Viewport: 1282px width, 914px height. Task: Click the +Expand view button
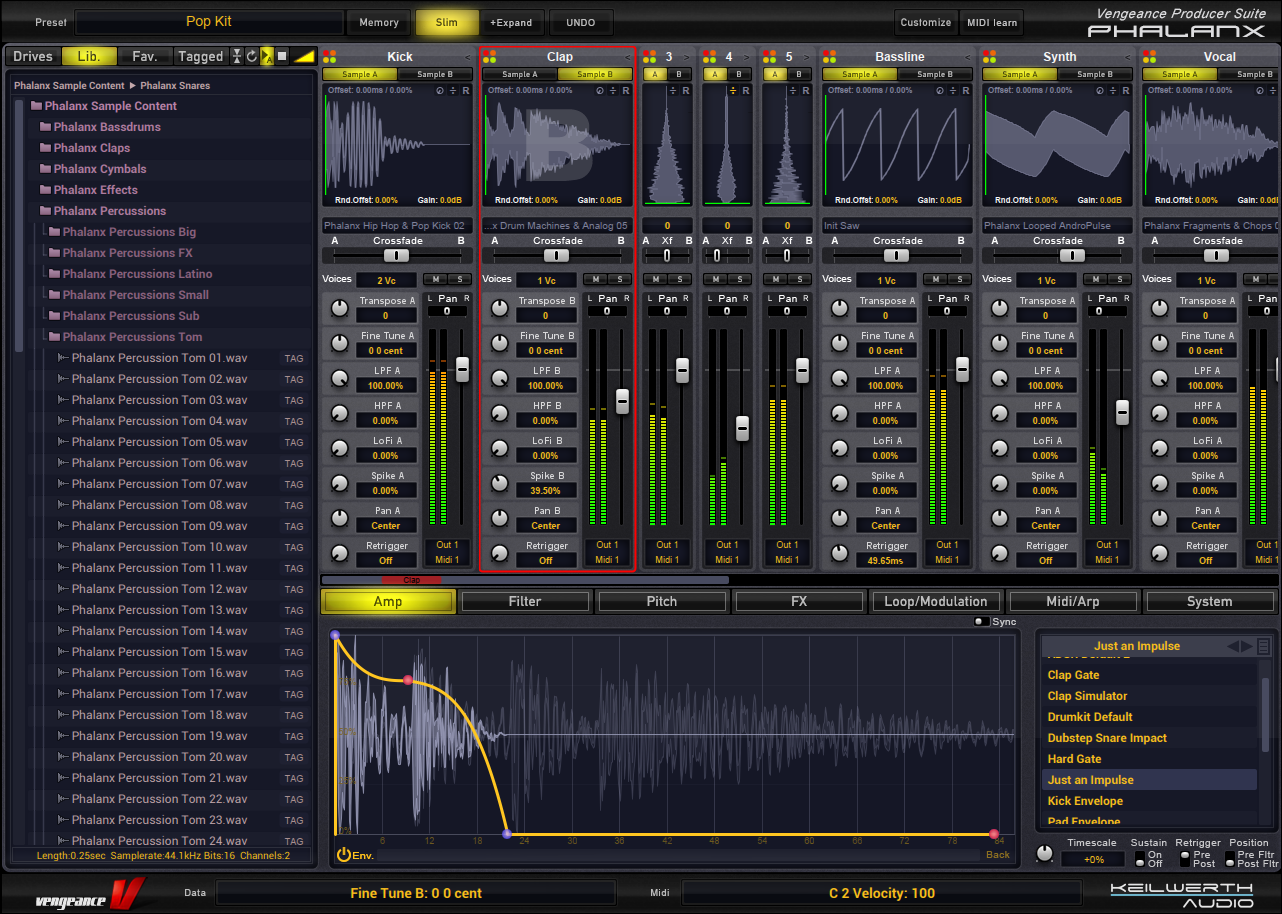511,22
